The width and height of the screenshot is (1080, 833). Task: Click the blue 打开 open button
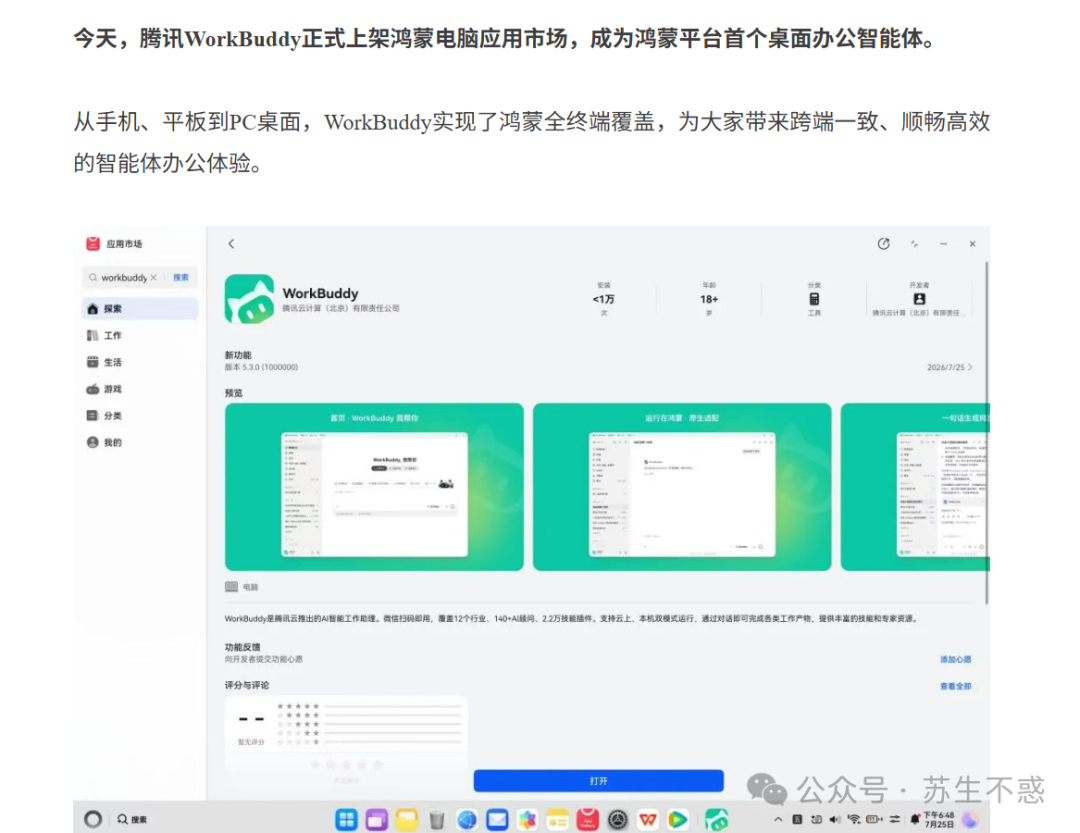click(599, 781)
